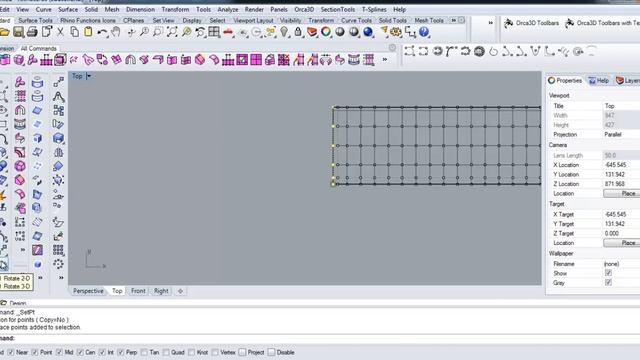Switch to the Front viewport tab
Screen dimensions: 640x360
pos(138,291)
